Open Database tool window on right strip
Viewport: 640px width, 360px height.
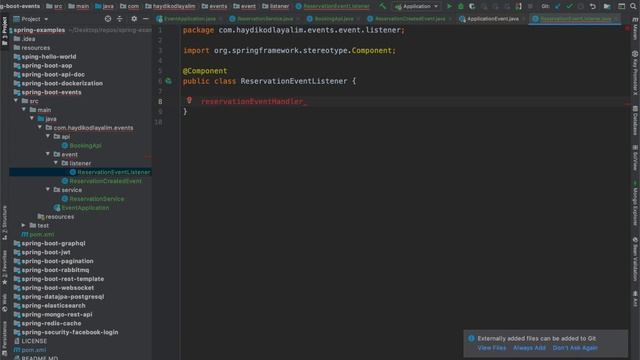[635, 120]
